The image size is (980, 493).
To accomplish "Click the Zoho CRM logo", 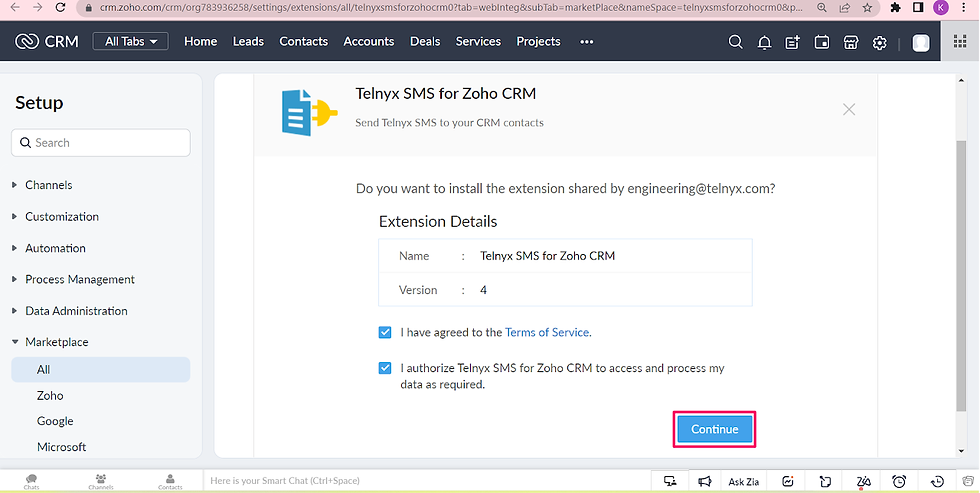I will point(47,41).
